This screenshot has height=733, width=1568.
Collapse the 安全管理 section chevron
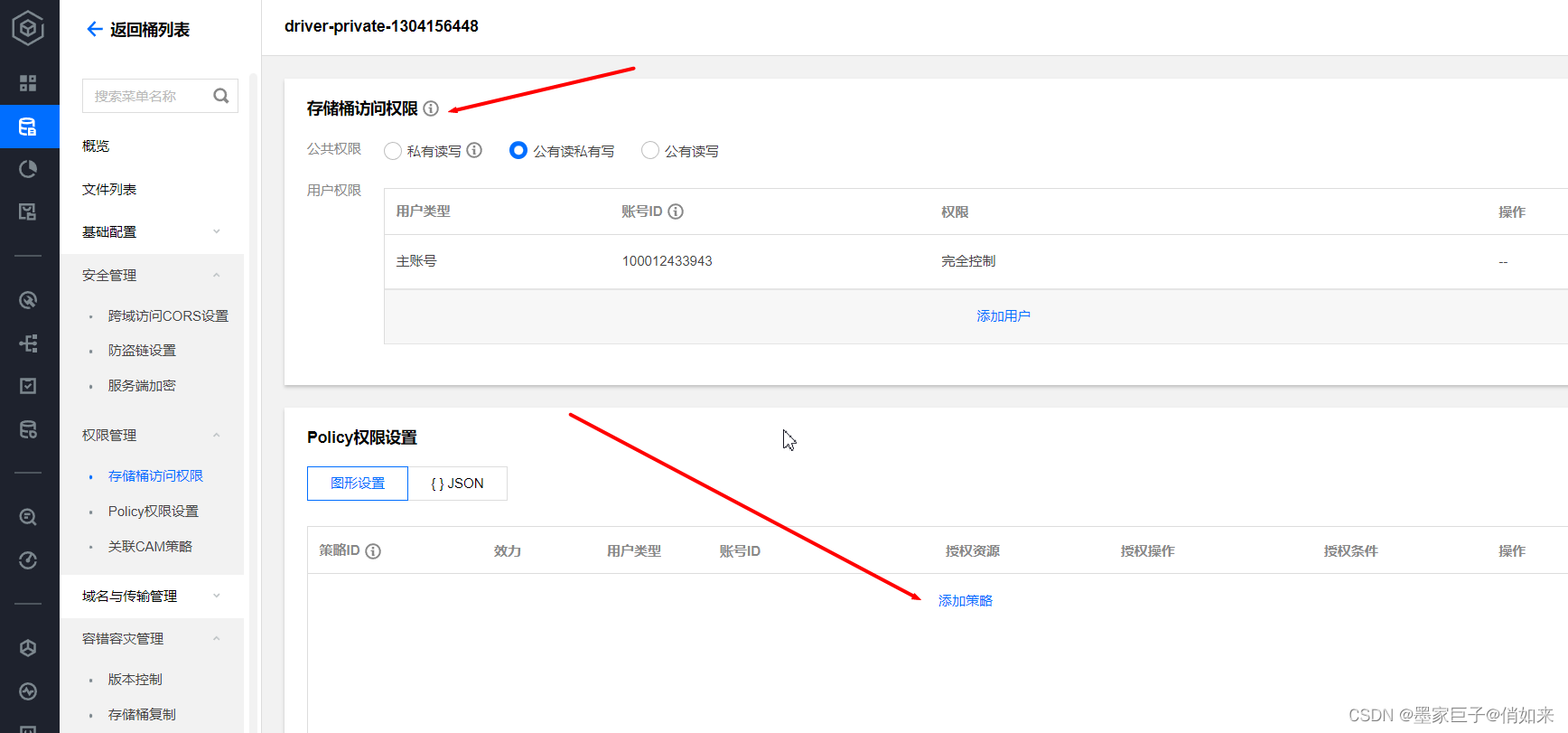coord(217,275)
